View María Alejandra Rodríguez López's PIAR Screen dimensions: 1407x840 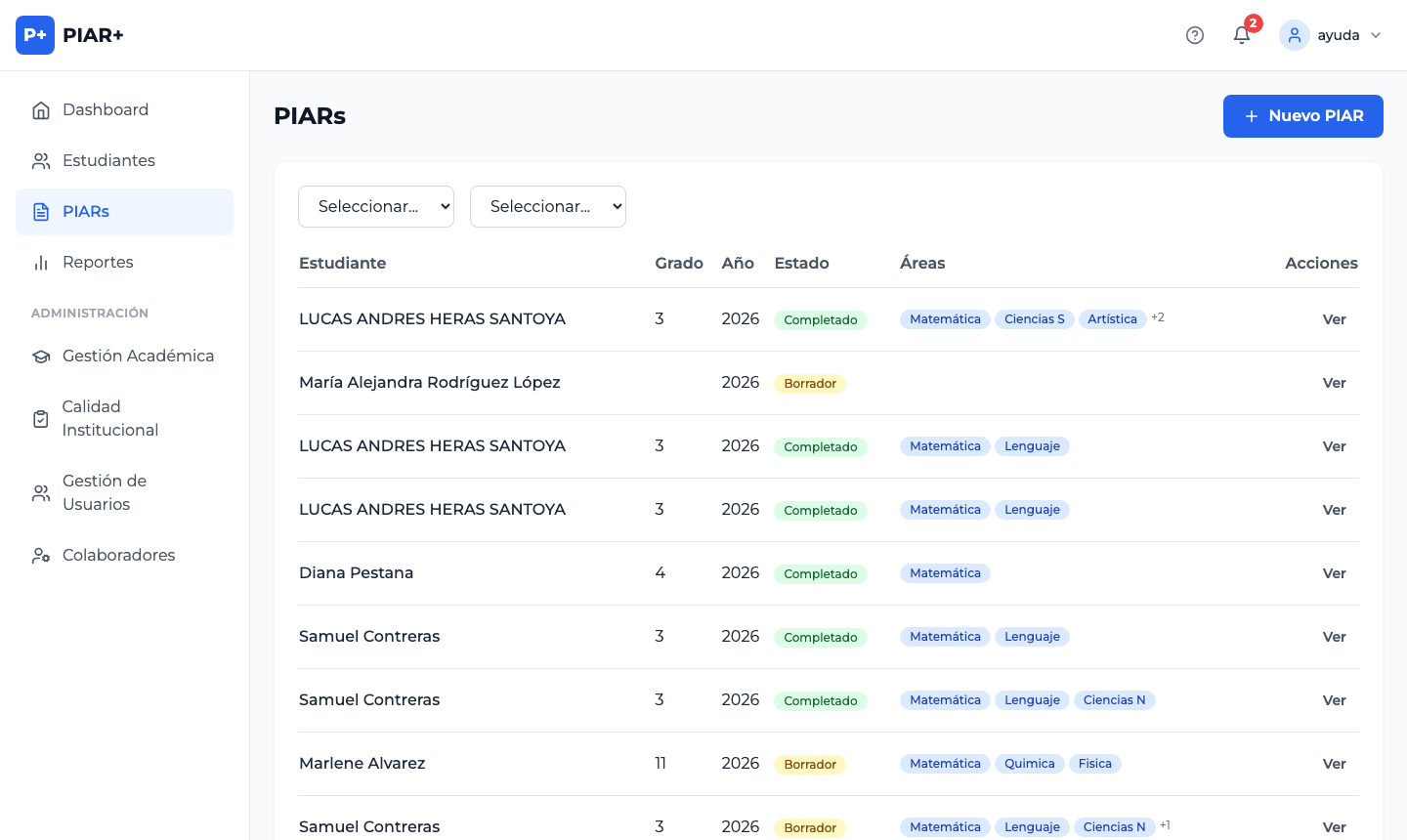point(1334,383)
